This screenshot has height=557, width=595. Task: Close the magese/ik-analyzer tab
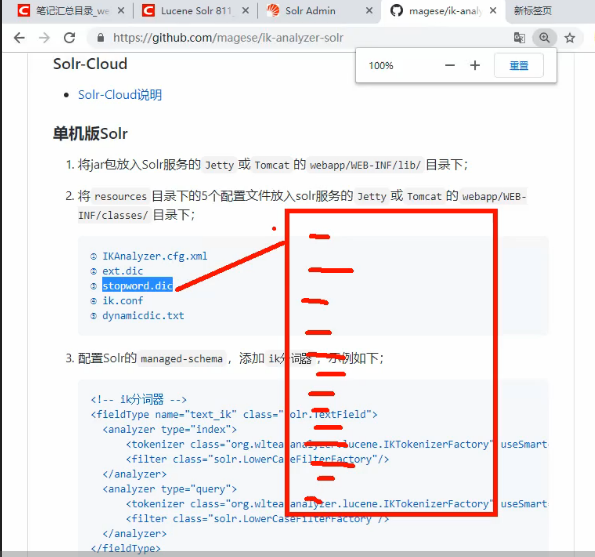point(493,11)
